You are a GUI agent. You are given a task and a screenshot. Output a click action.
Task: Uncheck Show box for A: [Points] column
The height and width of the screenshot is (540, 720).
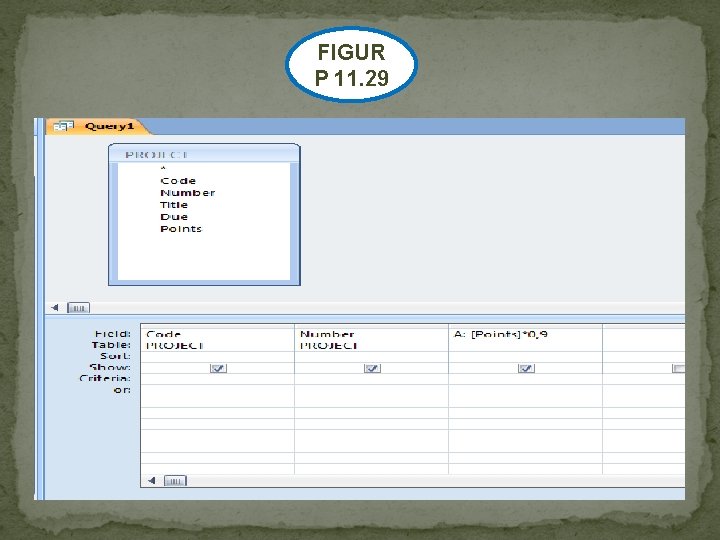click(x=526, y=368)
